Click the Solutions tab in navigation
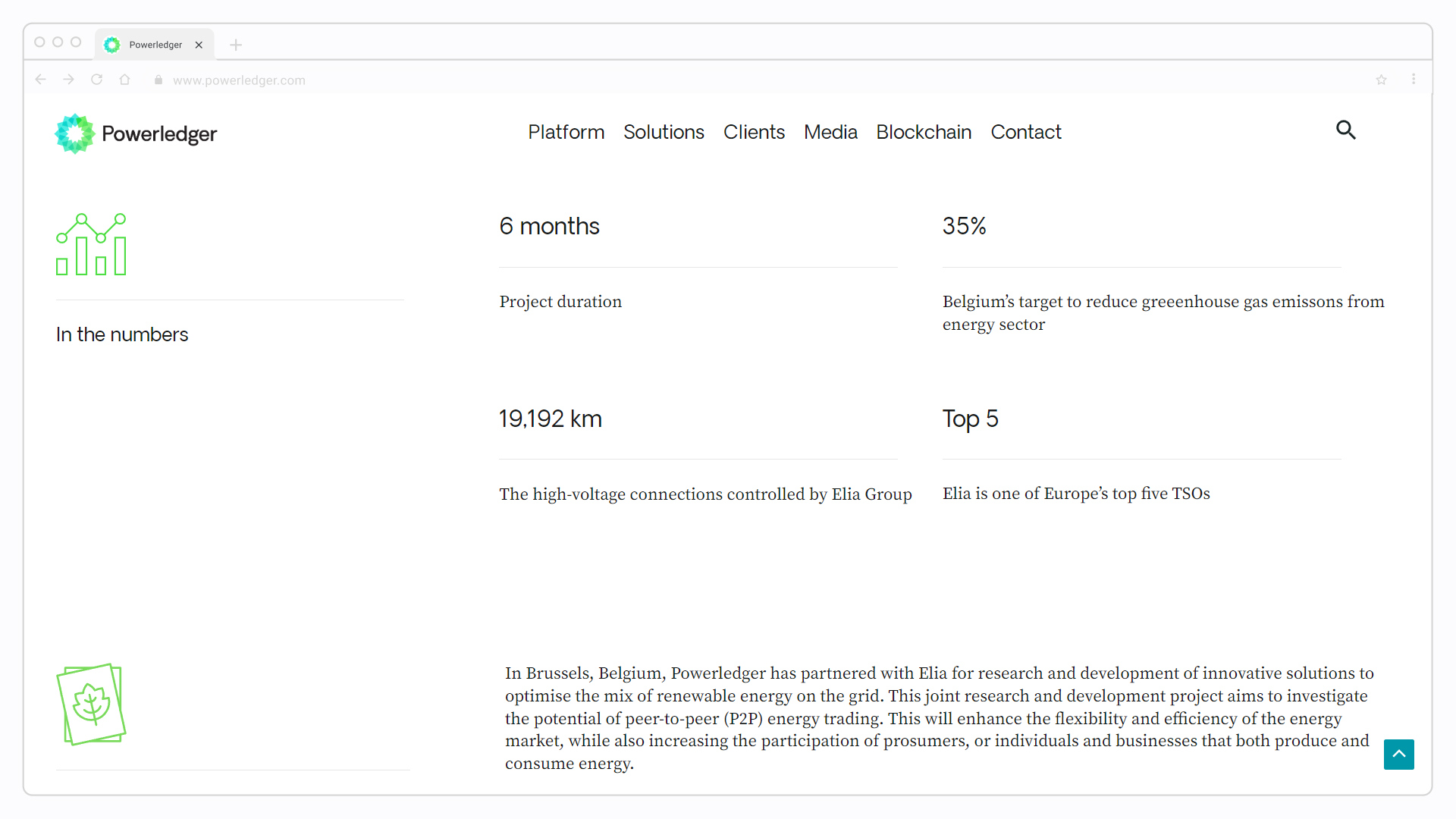 click(x=663, y=131)
